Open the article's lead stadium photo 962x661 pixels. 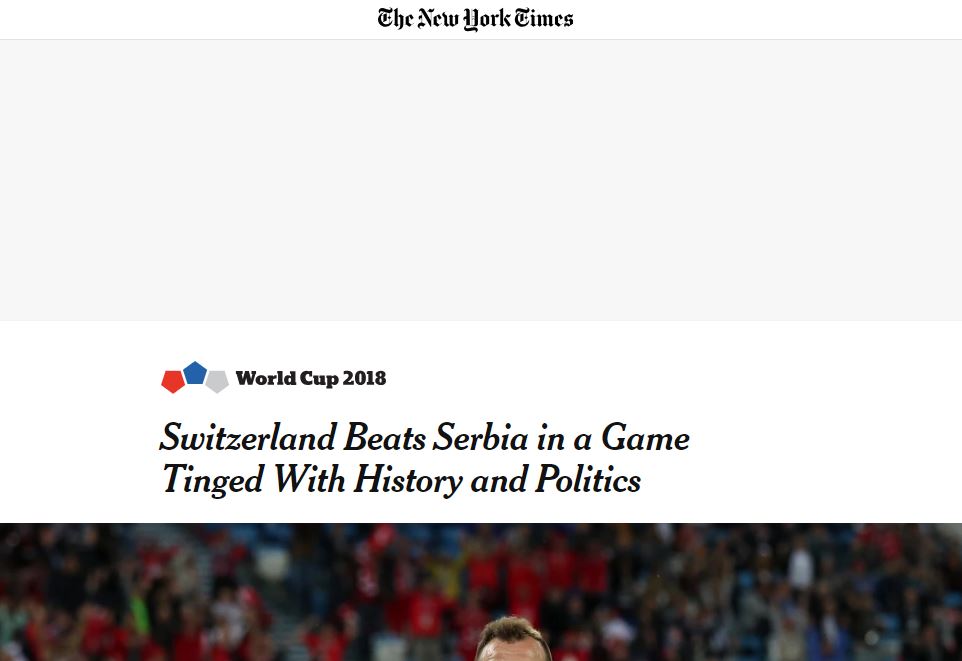point(480,592)
